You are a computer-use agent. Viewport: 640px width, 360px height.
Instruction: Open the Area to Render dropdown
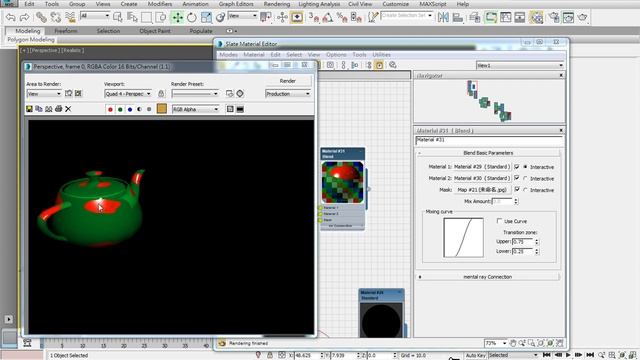coord(44,94)
